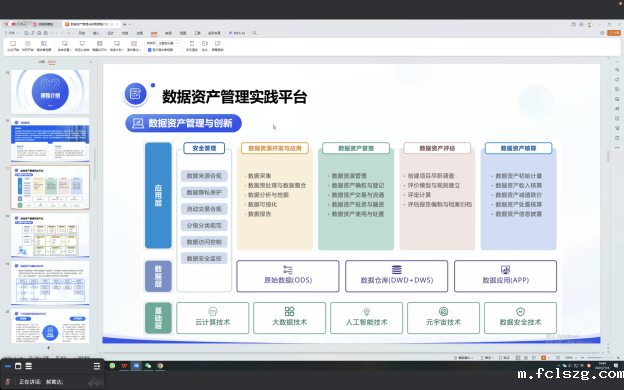624x390 pixels.
Task: Open custom slideshow (自定义放映) icon
Action: 82,46
